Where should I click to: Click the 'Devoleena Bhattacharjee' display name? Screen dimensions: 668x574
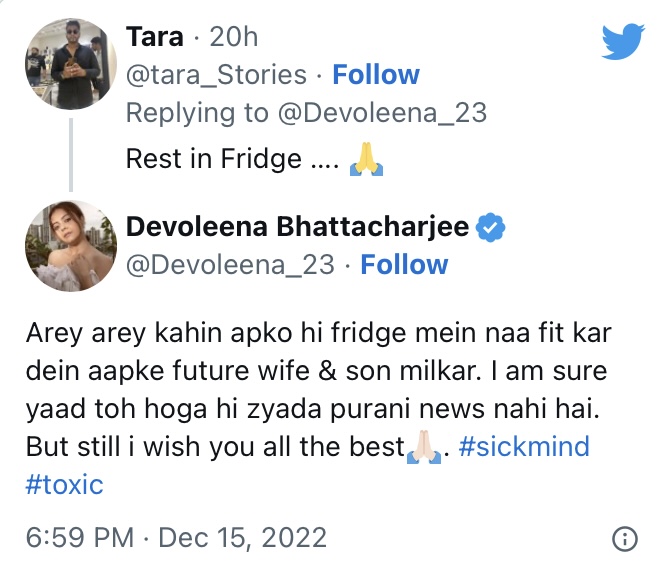point(297,227)
